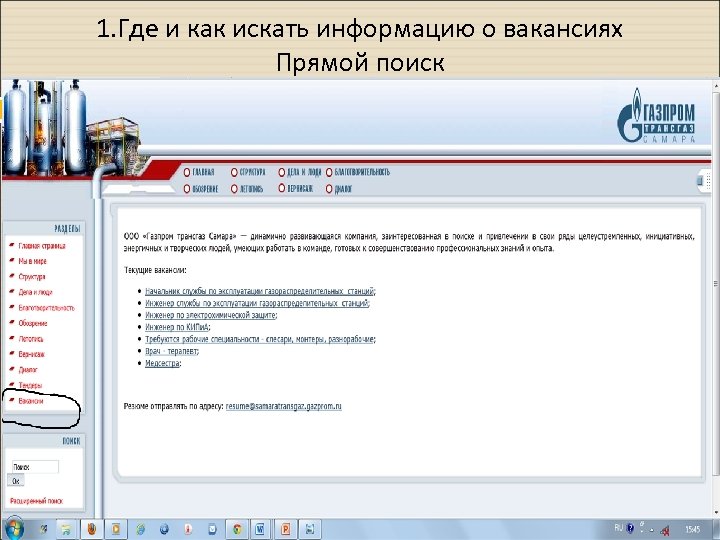720x540 pixels.
Task: Open СТРУКТУРА in the top red-circle menu
Action: [x=248, y=172]
